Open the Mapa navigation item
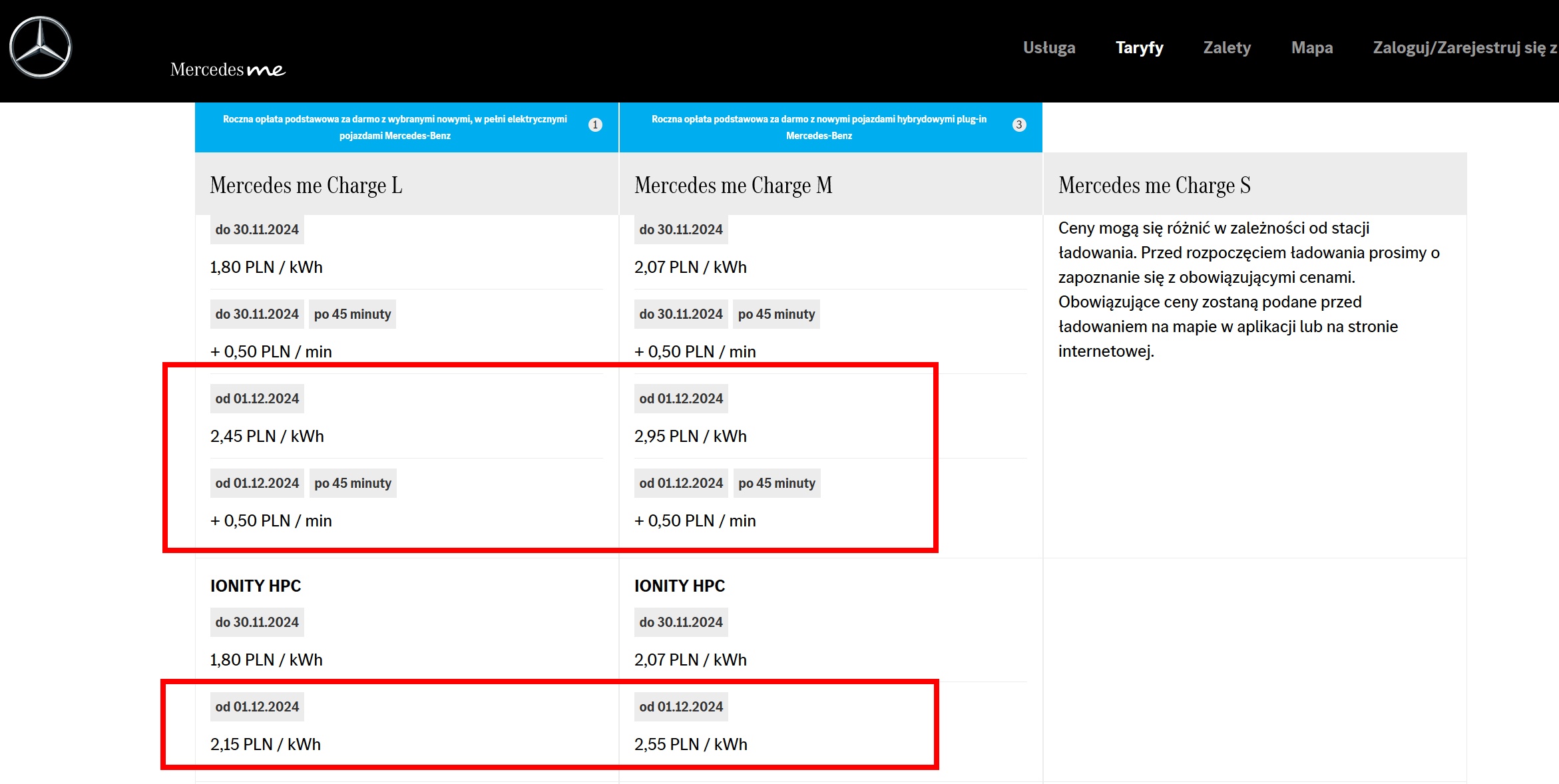Screen dimensions: 1559x784 pyautogui.click(x=1312, y=47)
